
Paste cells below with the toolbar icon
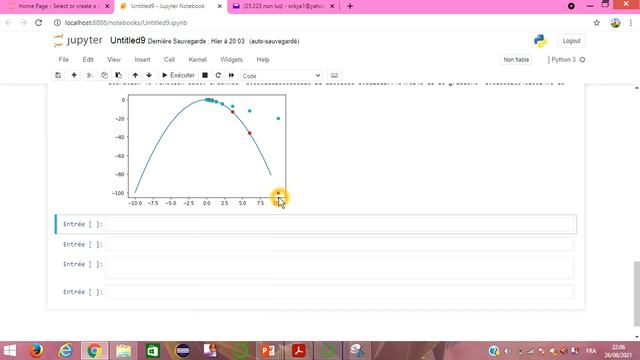point(118,76)
